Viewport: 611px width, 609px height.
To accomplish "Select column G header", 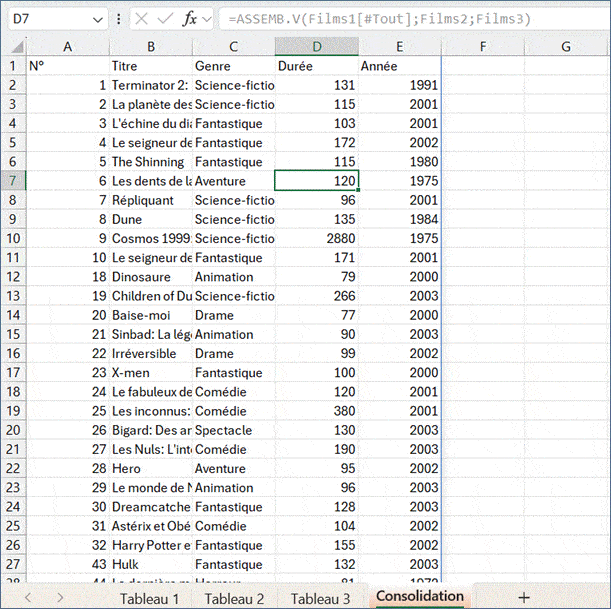I will point(566,47).
